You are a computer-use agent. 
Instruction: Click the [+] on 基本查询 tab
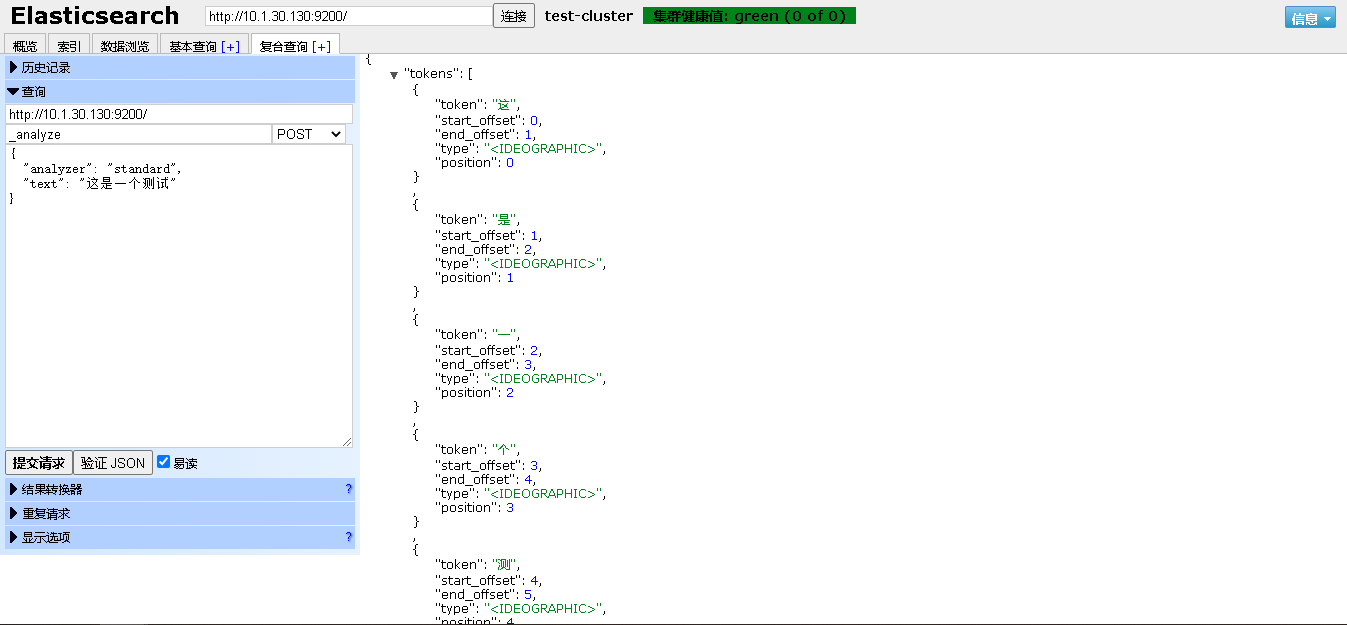(x=231, y=47)
